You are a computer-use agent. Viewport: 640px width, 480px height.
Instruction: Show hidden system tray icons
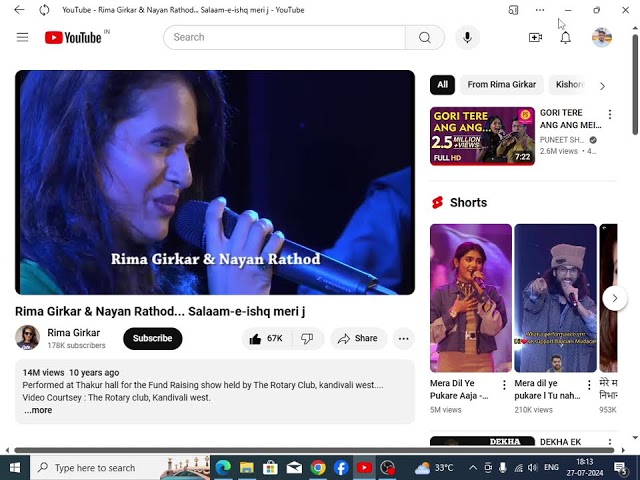click(x=473, y=468)
